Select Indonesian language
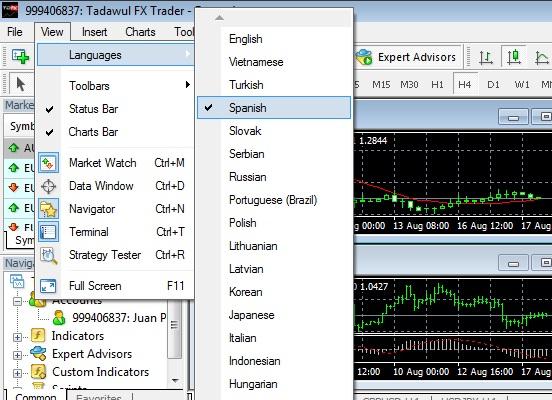552x400 pixels. [x=274, y=361]
